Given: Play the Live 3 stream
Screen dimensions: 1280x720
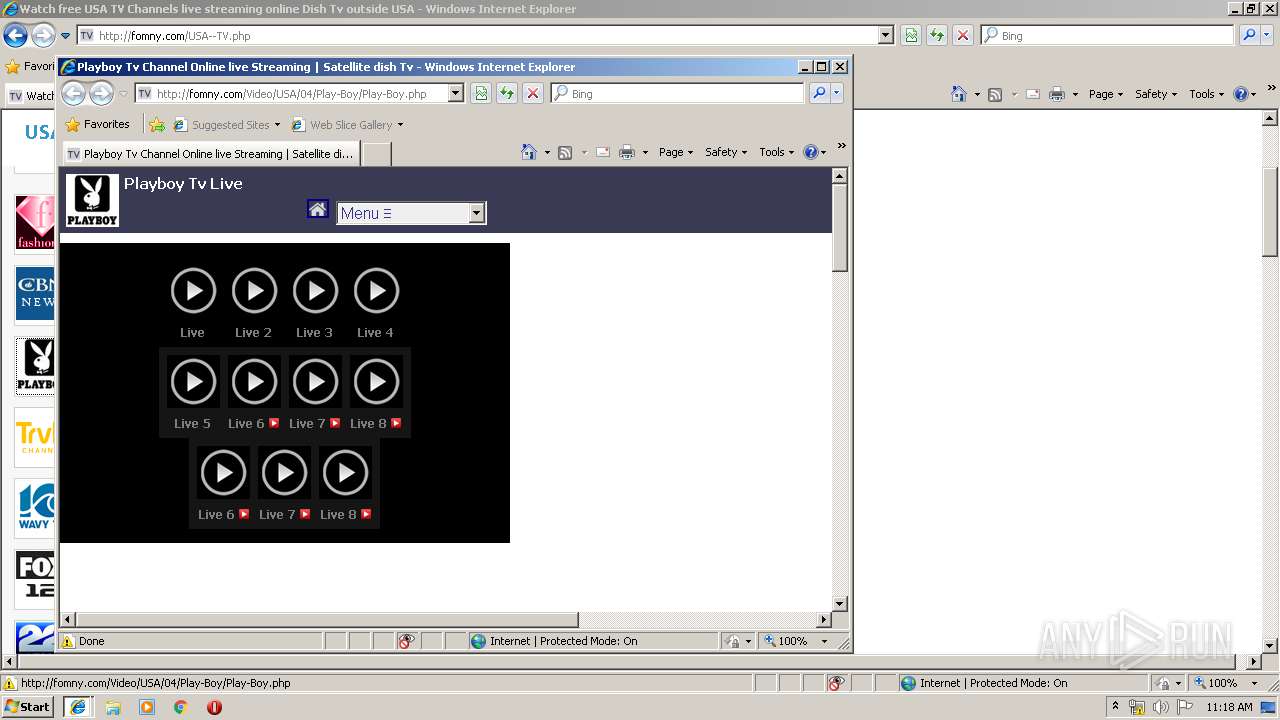Looking at the screenshot, I should [315, 291].
